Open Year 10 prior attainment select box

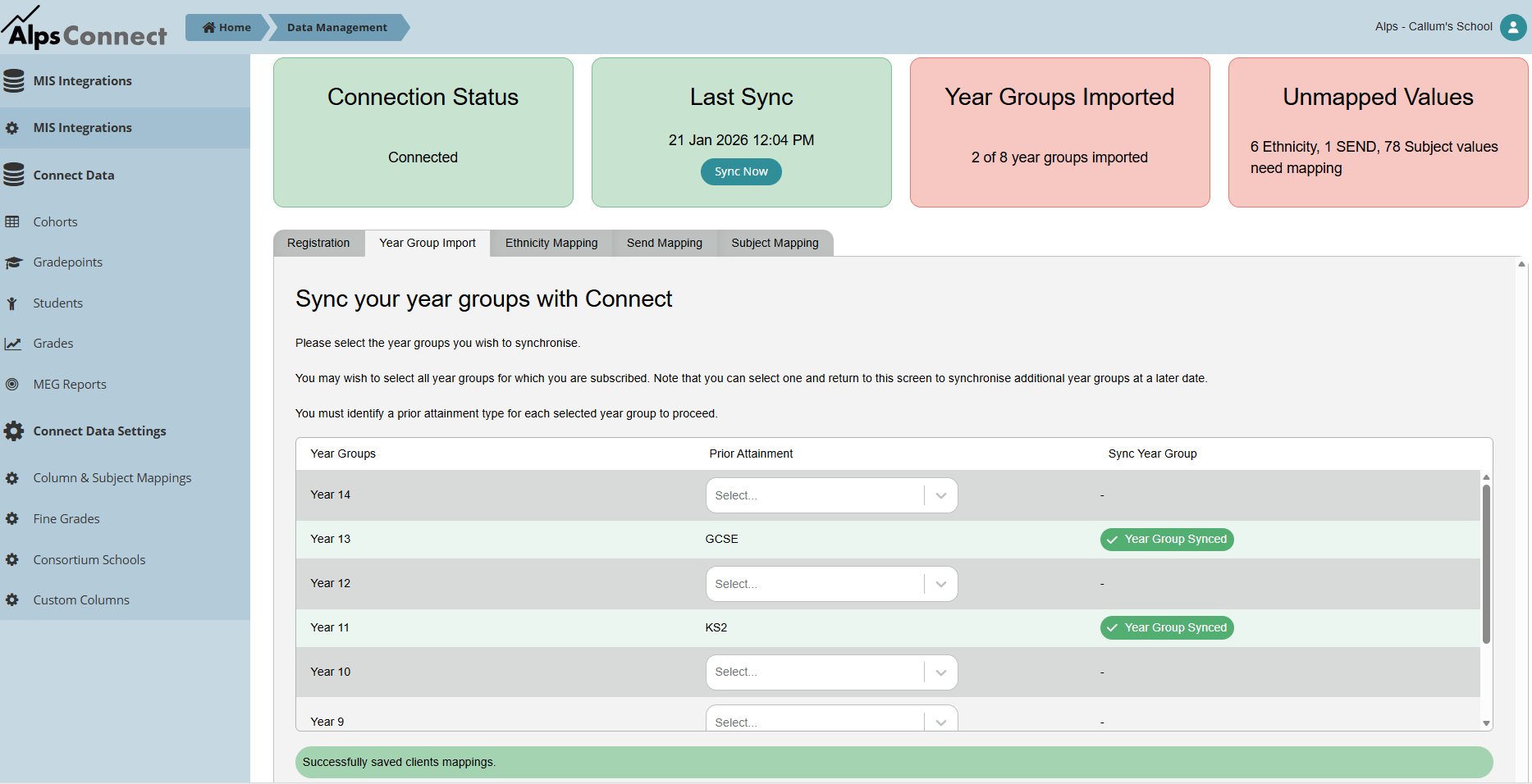tap(831, 672)
